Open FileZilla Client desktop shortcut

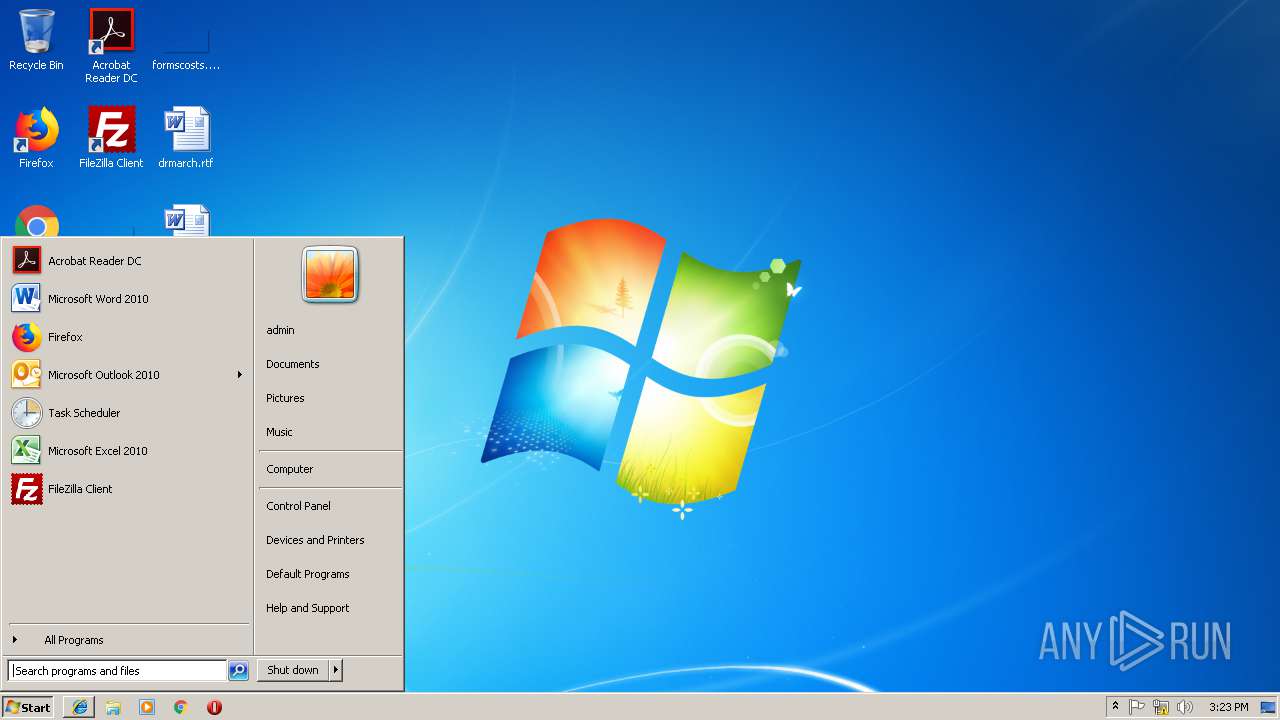(x=111, y=138)
